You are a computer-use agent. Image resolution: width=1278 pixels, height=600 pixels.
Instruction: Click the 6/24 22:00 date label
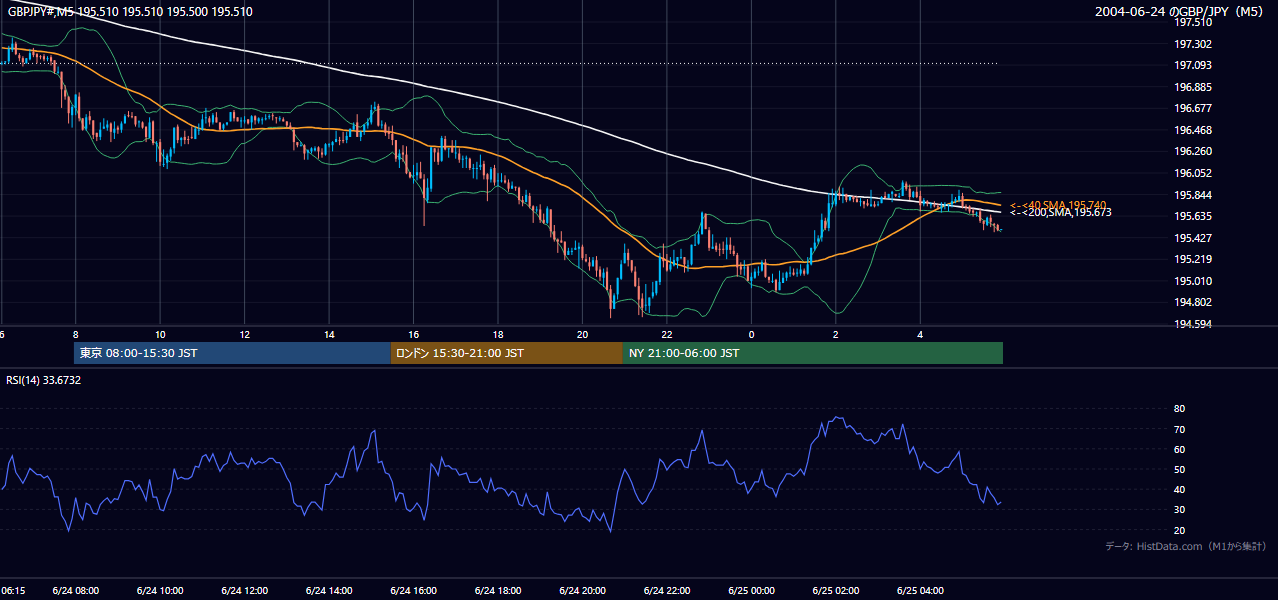point(666,590)
